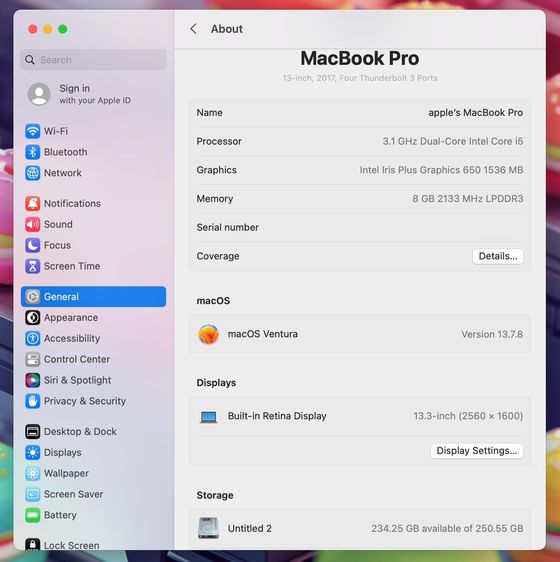This screenshot has width=560, height=562.
Task: Open Display Settings button
Action: [x=476, y=451]
